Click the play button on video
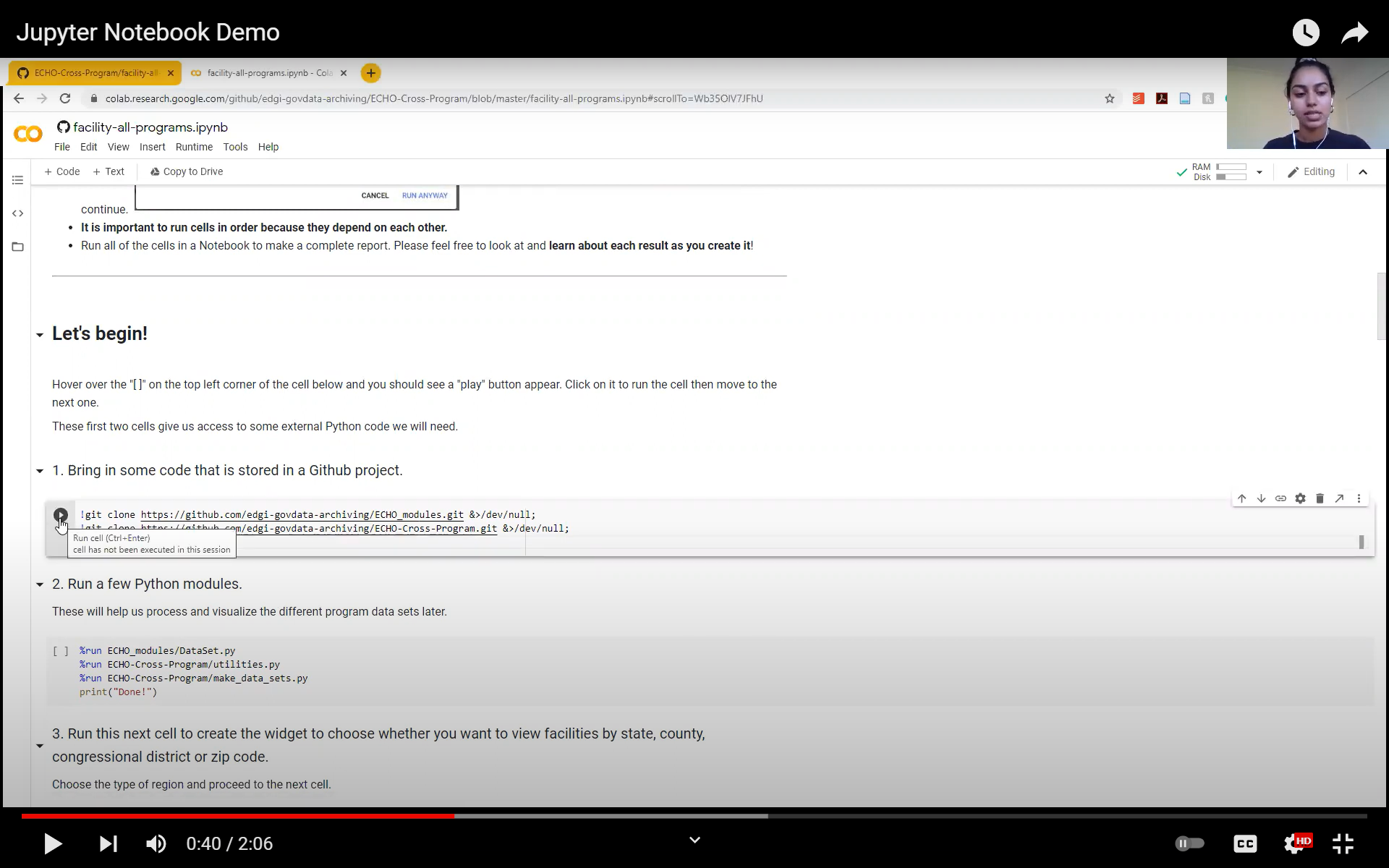This screenshot has height=868, width=1389. tap(52, 843)
